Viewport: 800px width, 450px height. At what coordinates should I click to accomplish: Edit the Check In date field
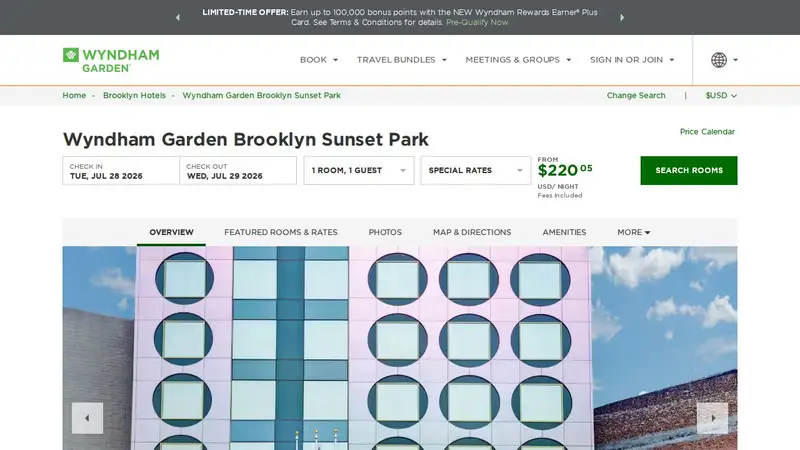[121, 170]
